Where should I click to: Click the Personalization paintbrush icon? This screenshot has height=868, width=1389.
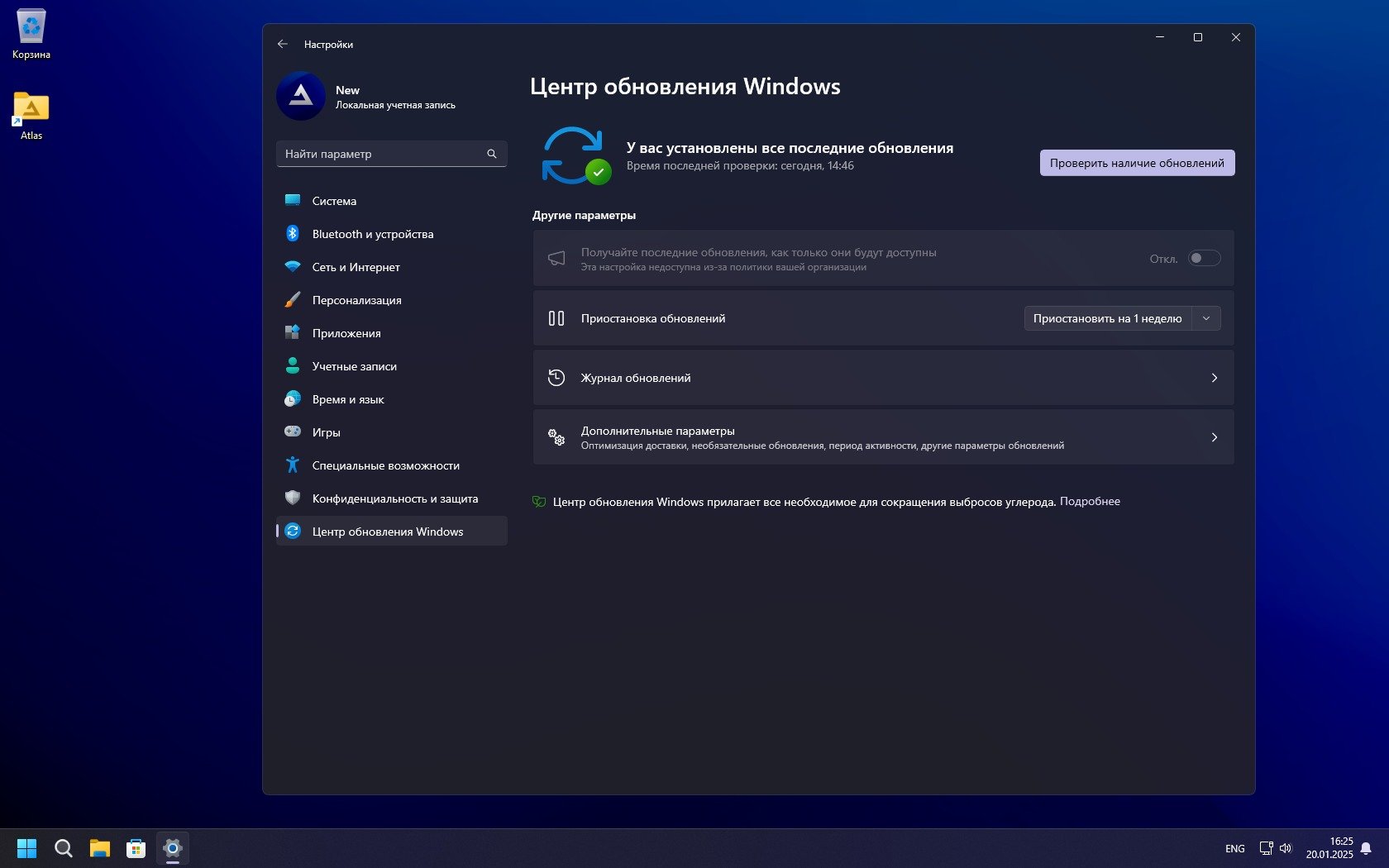click(x=293, y=299)
